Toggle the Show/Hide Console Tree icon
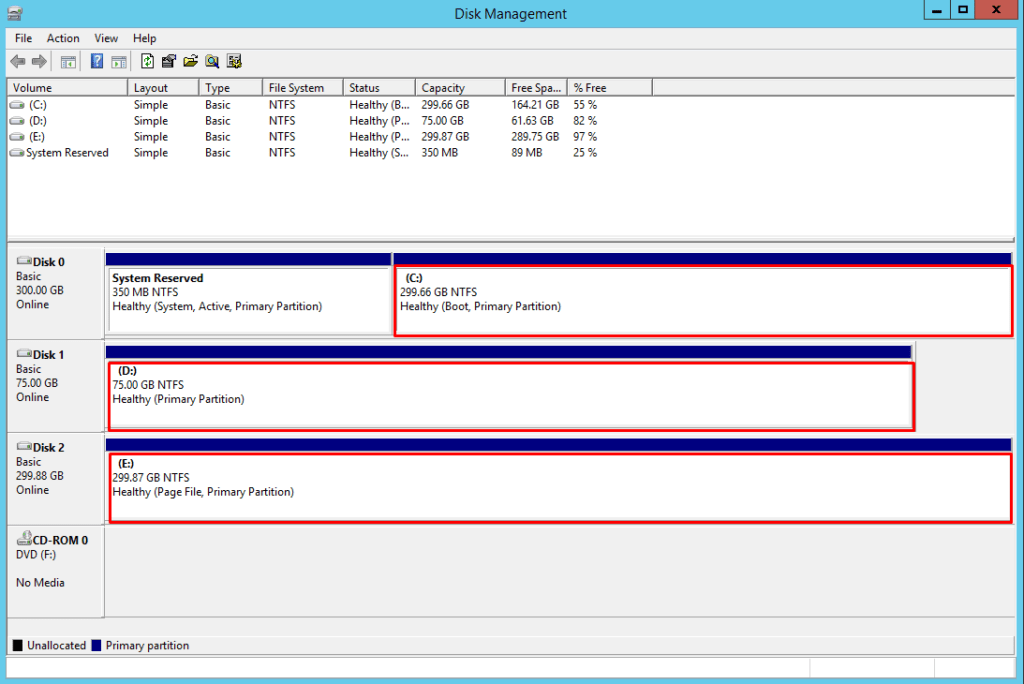This screenshot has width=1024, height=684. (x=68, y=61)
